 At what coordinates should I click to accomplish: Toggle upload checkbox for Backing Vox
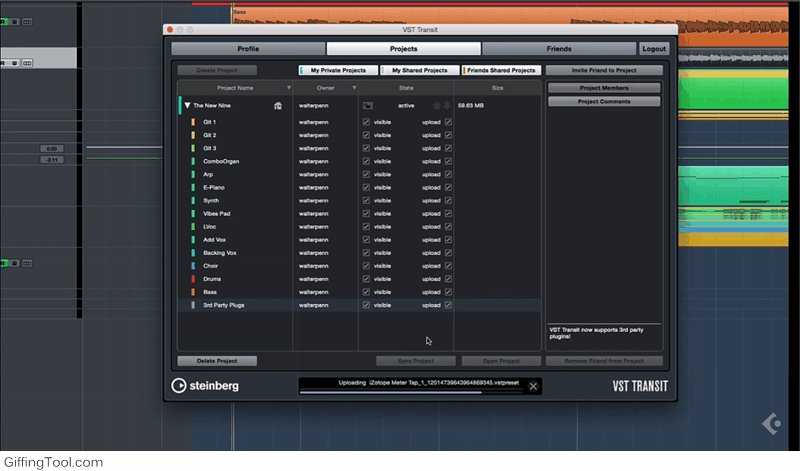tap(448, 253)
